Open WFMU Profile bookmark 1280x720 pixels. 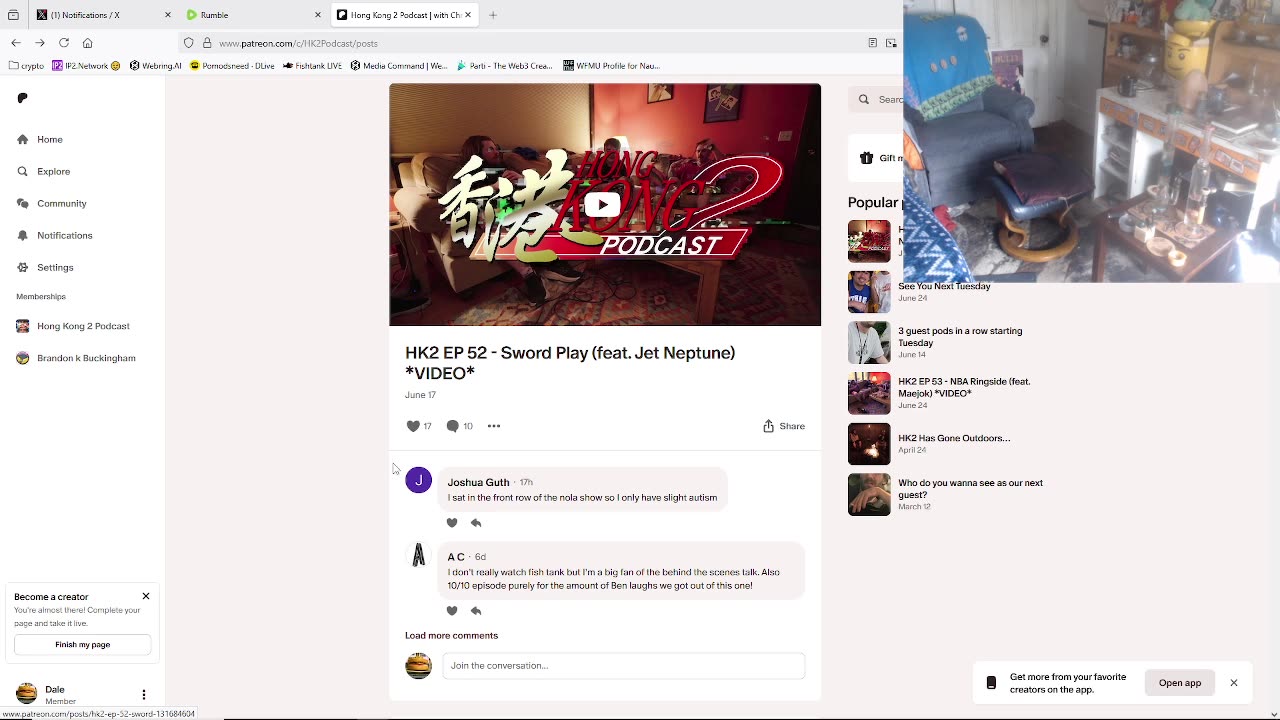pos(611,66)
